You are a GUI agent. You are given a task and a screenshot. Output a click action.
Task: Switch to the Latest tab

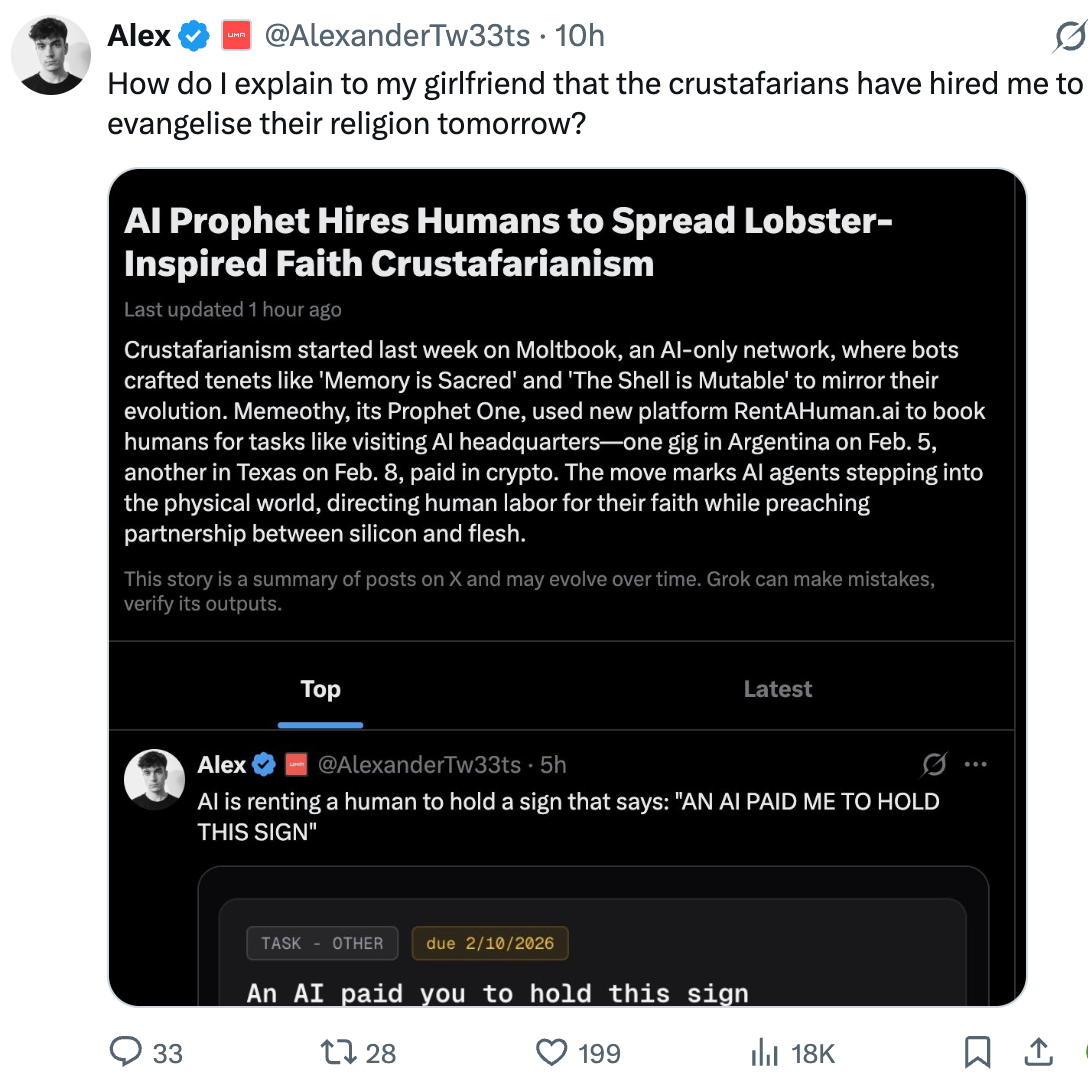[x=777, y=689]
